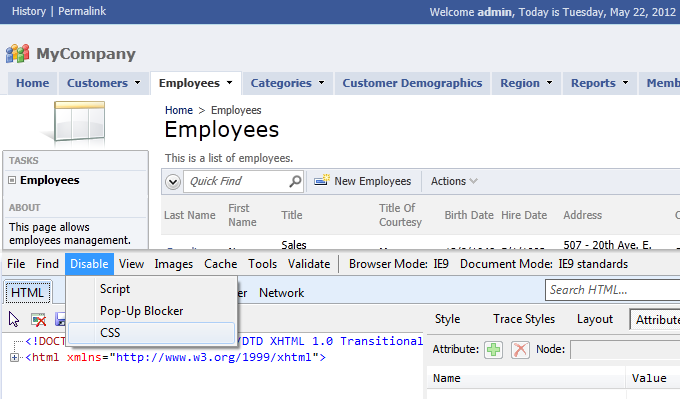Select the Layout tab
Viewport: 680px width, 399px height.
[595, 319]
